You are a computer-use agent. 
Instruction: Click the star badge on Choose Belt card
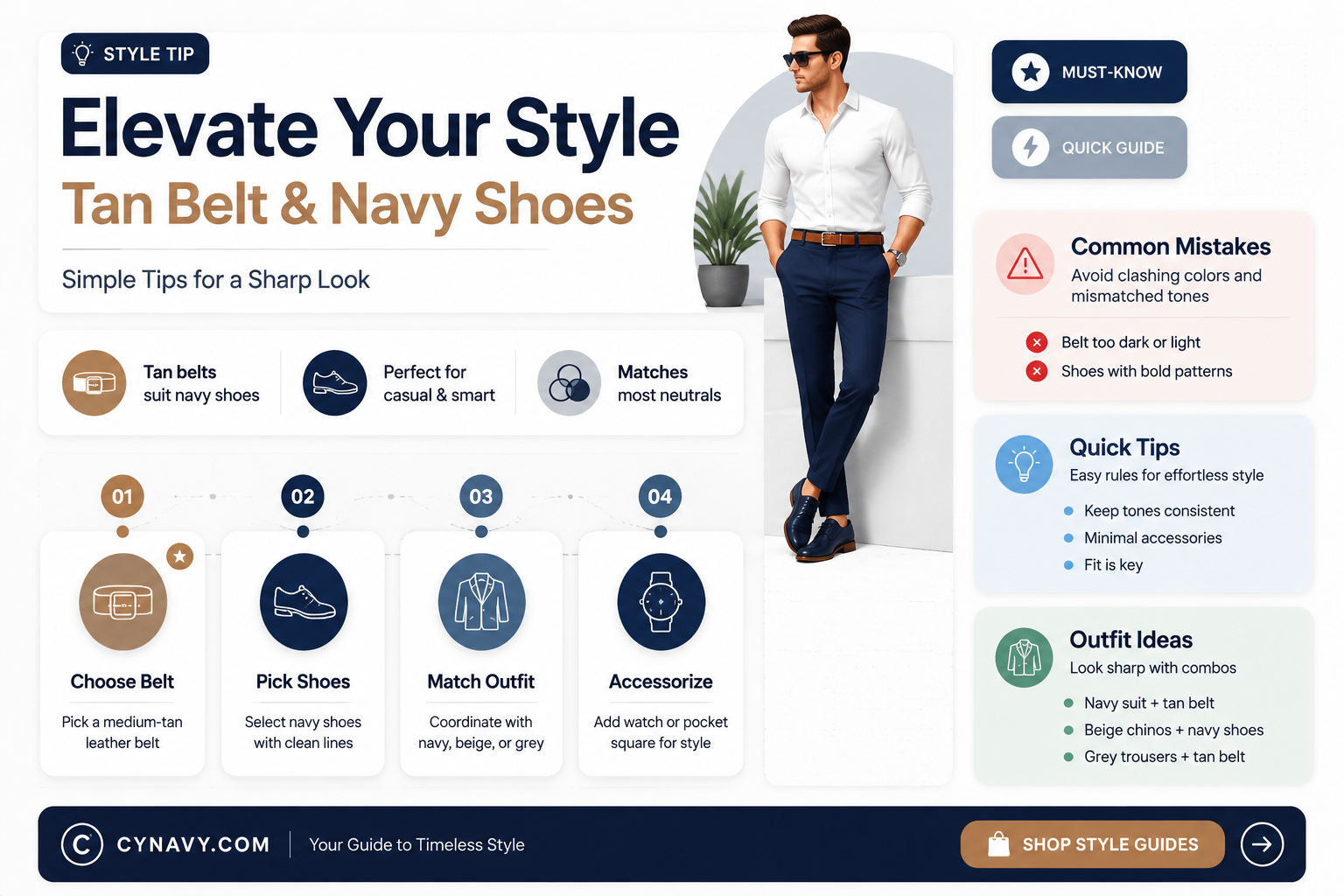pos(179,556)
